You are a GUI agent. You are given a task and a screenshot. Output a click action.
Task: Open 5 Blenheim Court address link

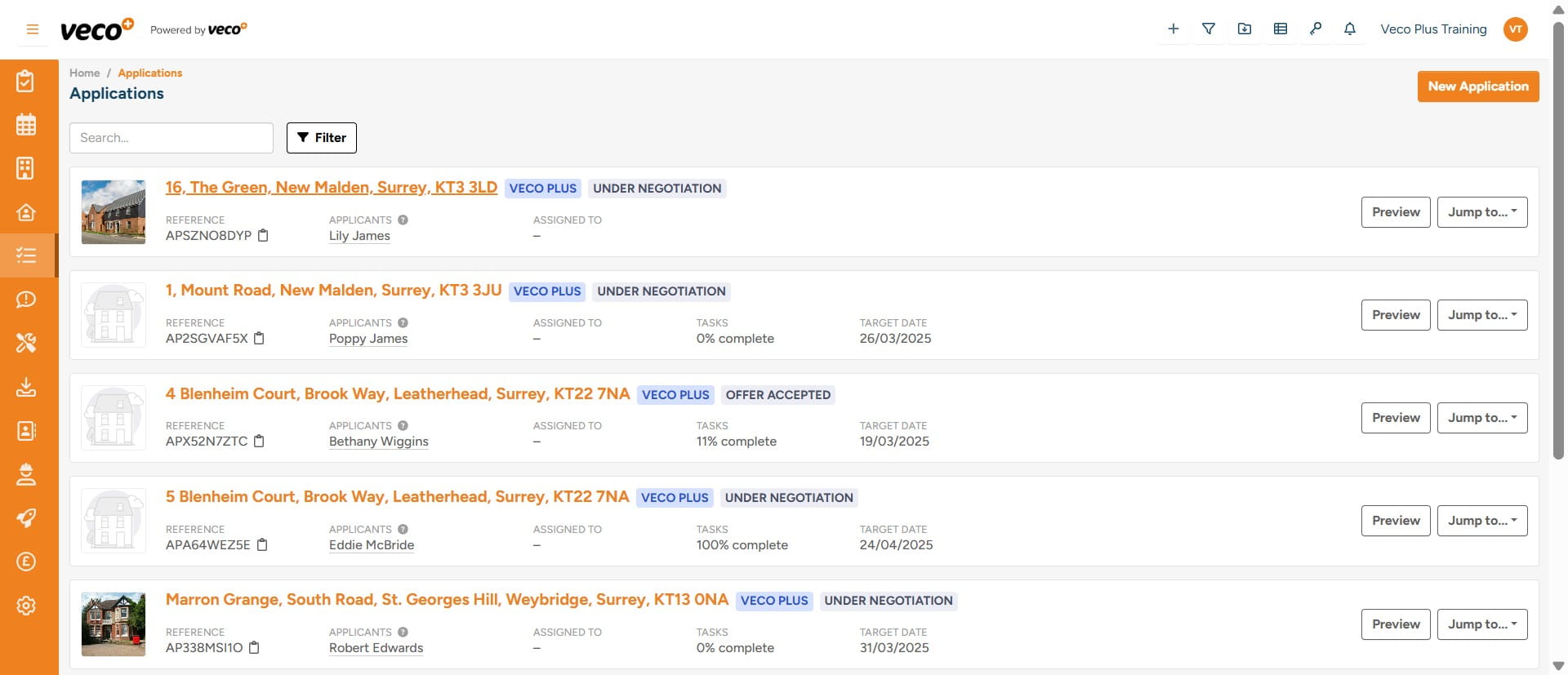coord(398,497)
